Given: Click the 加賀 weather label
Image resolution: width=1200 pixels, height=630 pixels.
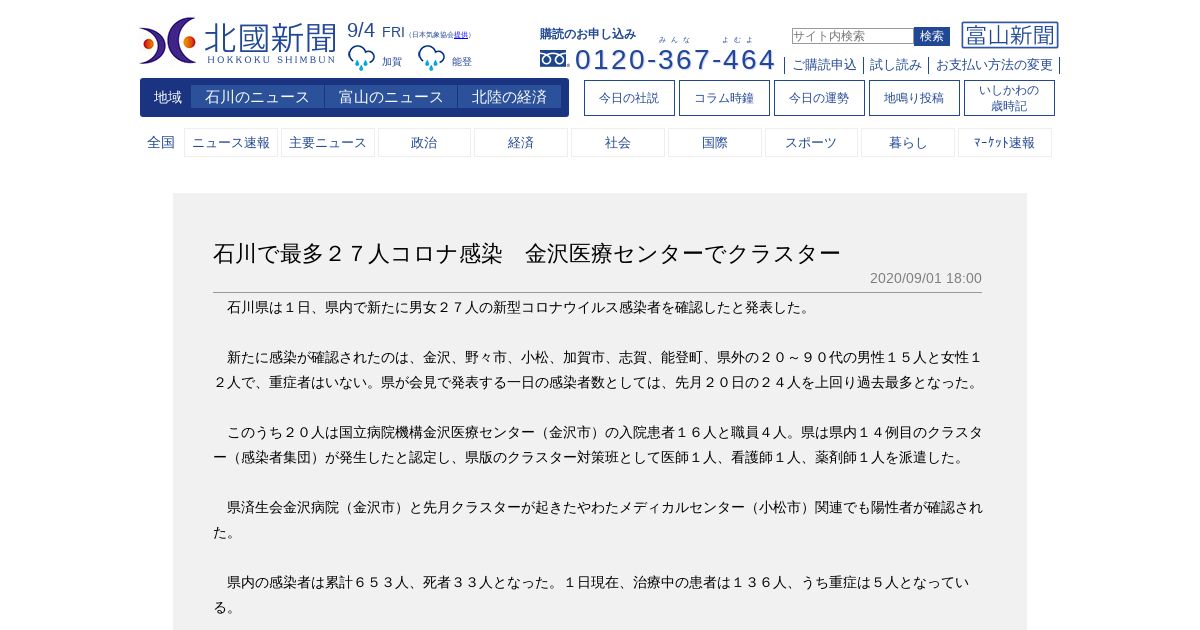Looking at the screenshot, I should (392, 62).
